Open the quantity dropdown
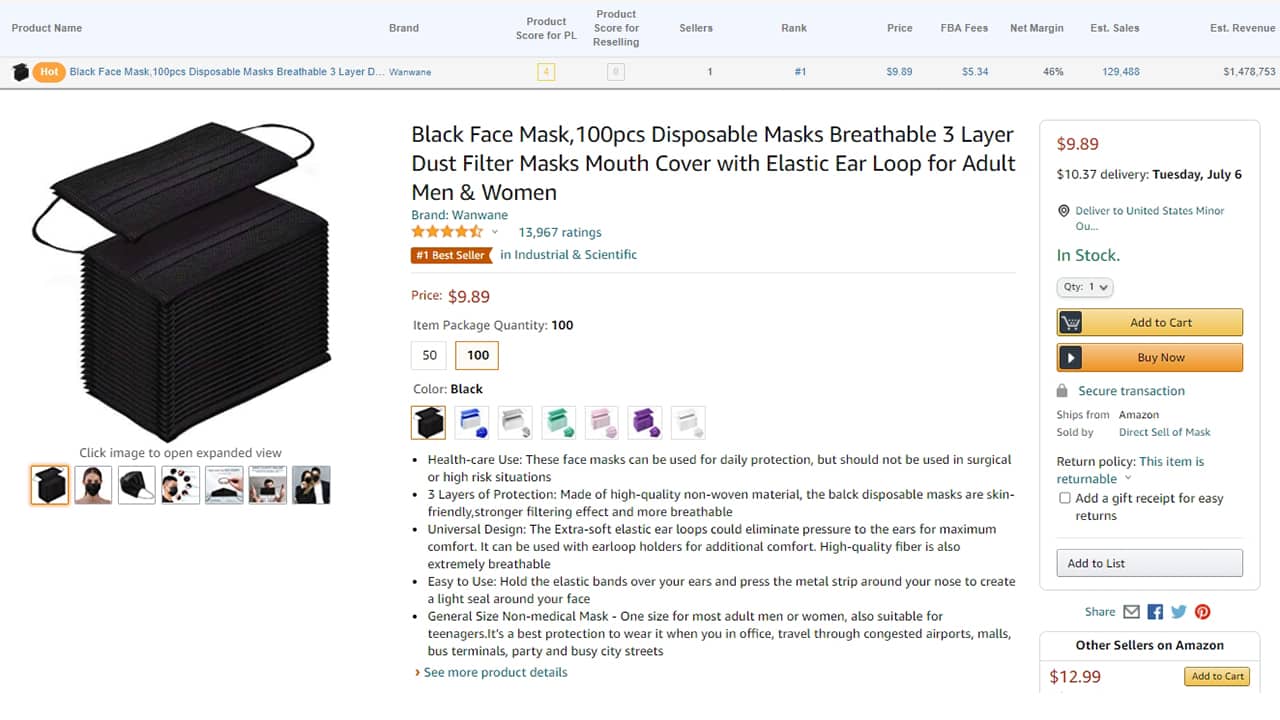 click(1085, 287)
